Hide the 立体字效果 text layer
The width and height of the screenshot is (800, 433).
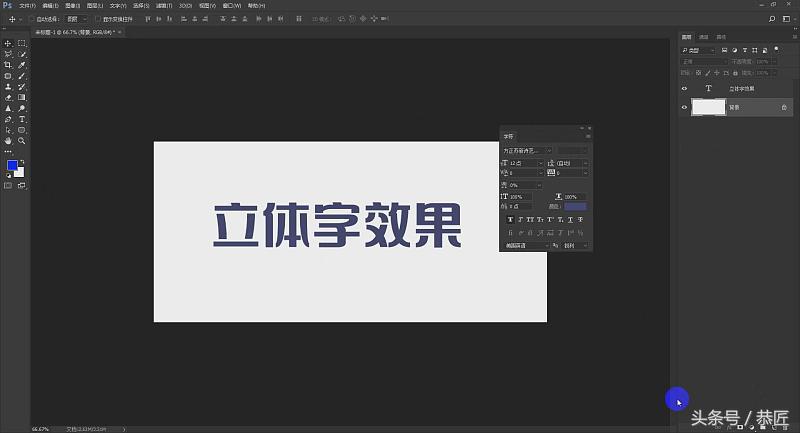tap(684, 88)
